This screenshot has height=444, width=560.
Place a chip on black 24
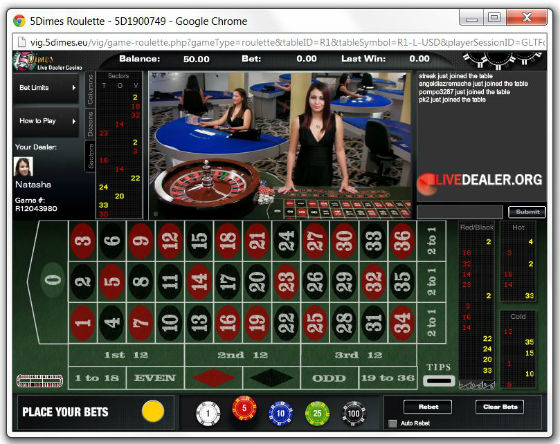286,241
